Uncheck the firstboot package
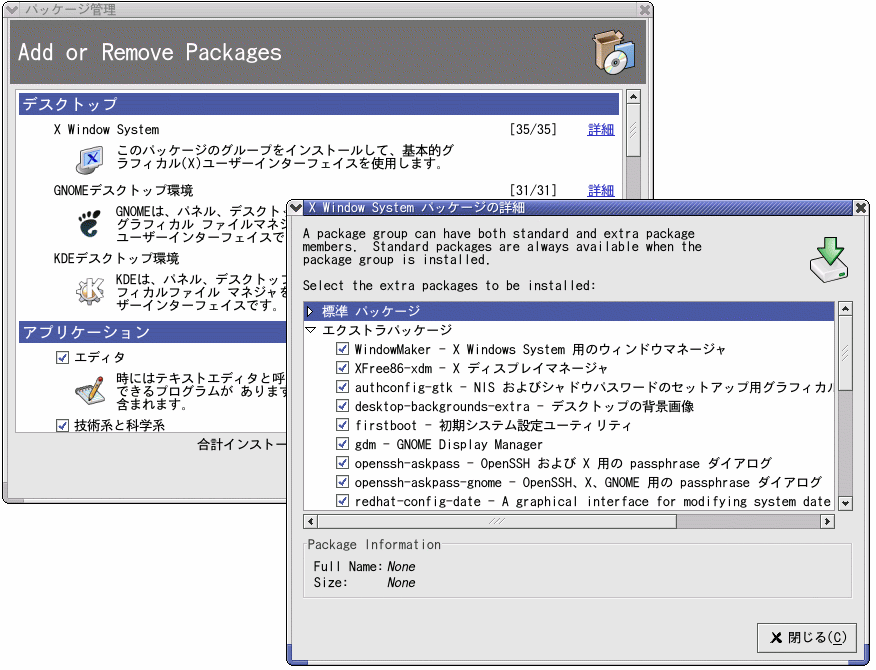Screen dimensions: 876x670 (342, 425)
